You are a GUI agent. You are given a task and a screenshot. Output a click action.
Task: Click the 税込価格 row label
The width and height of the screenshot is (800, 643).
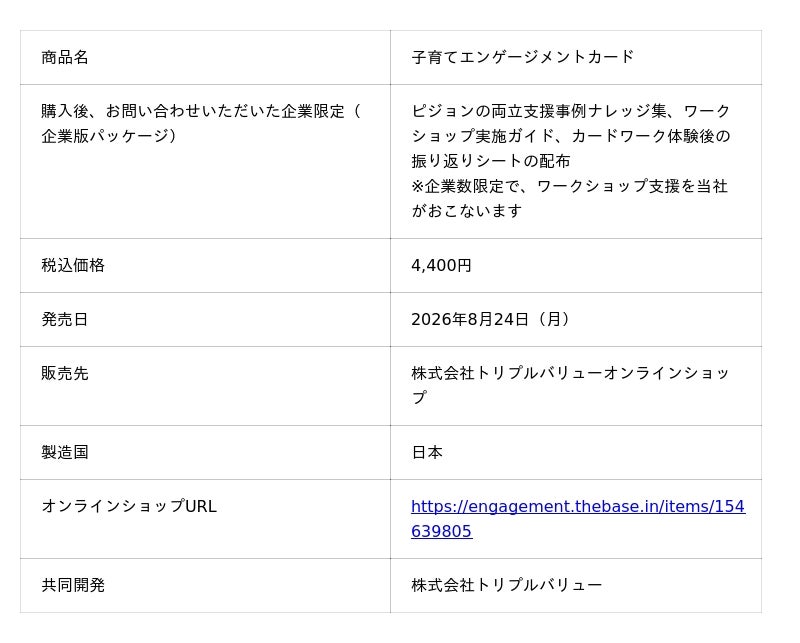click(x=73, y=265)
